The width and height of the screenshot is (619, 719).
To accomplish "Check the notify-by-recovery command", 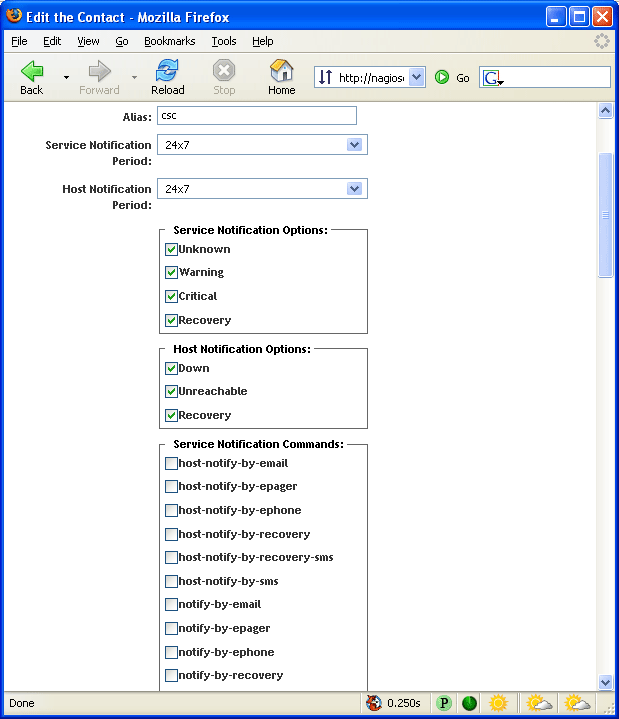I will pyautogui.click(x=171, y=675).
